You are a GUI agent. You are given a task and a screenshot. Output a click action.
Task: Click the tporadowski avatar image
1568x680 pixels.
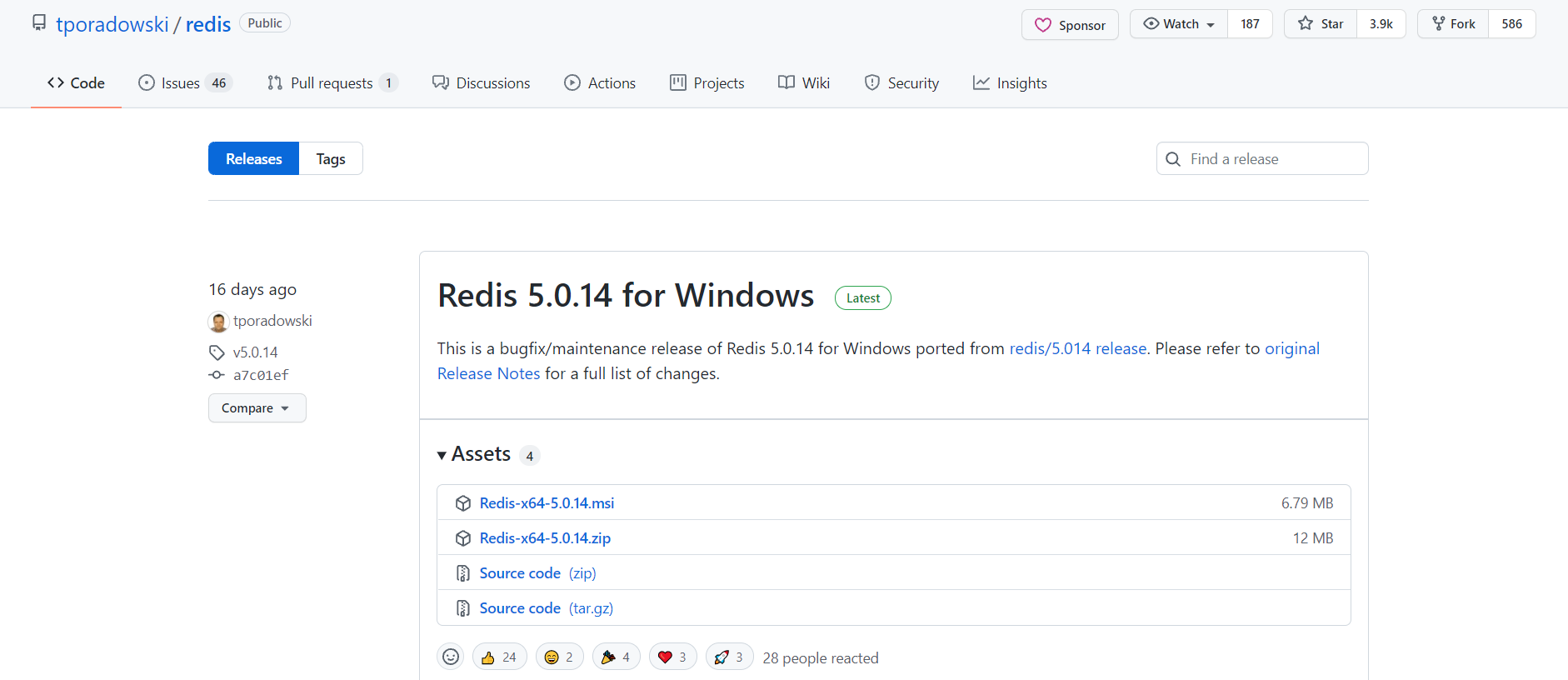[218, 322]
